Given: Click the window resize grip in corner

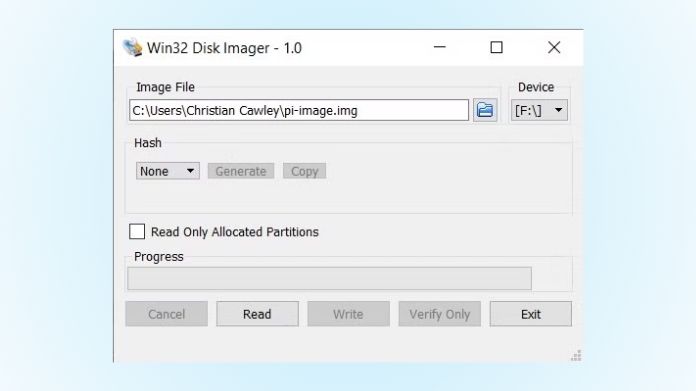Looking at the screenshot, I should [576, 355].
